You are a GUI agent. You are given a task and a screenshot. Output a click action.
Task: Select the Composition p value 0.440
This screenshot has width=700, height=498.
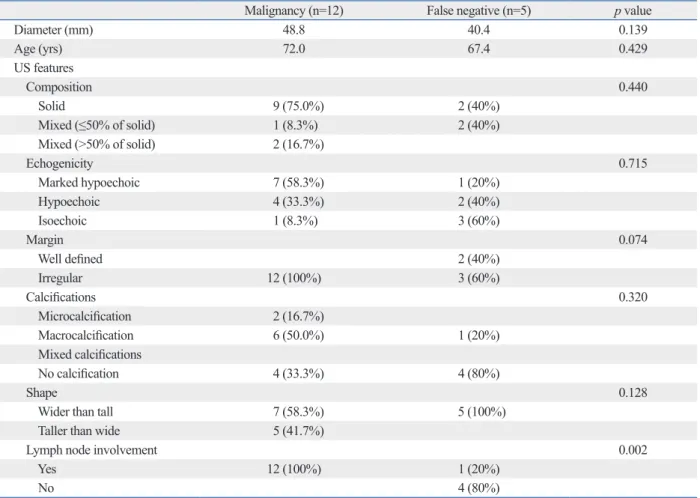pyautogui.click(x=633, y=87)
